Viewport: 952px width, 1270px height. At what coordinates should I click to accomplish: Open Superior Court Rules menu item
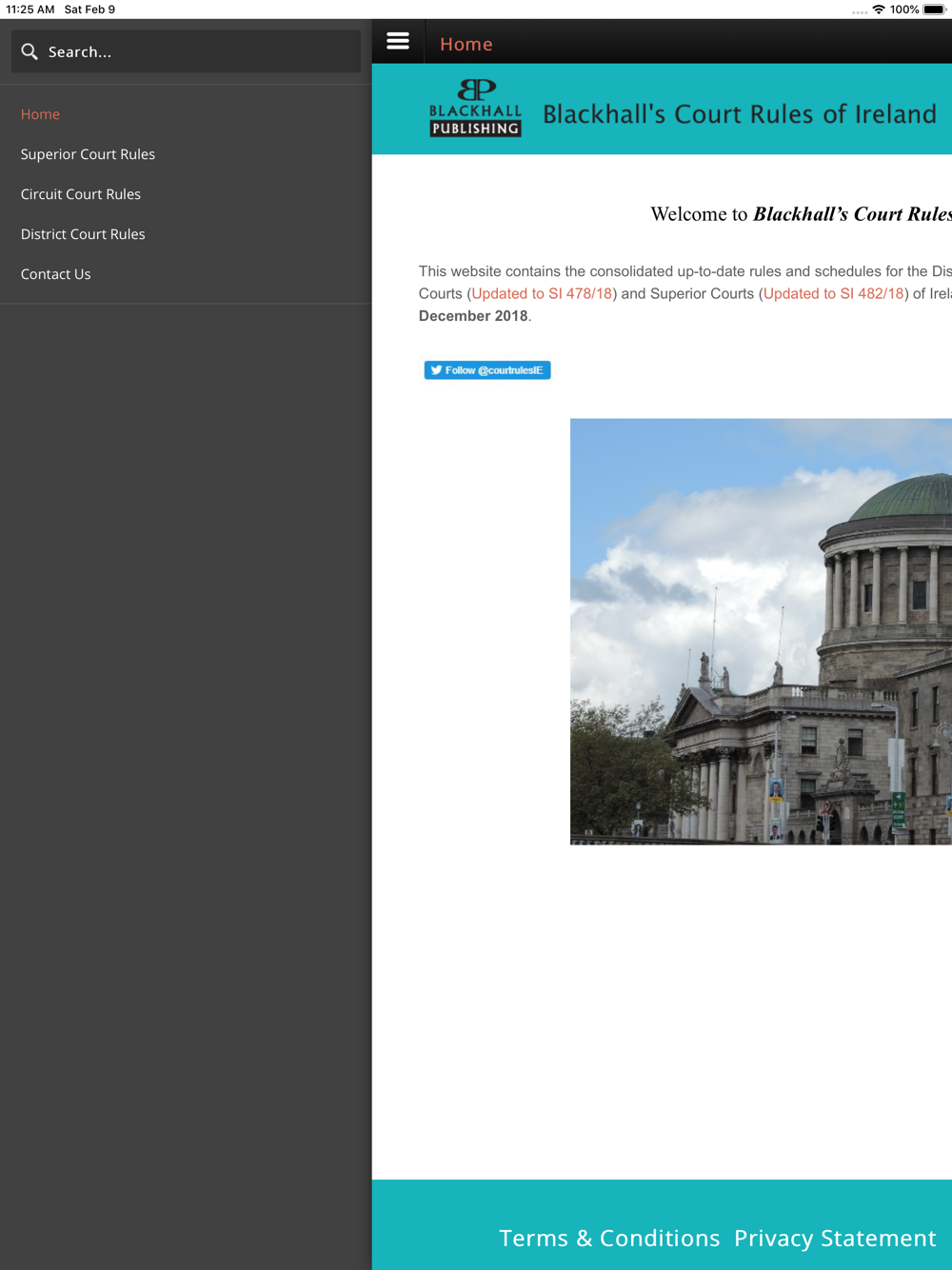88,154
